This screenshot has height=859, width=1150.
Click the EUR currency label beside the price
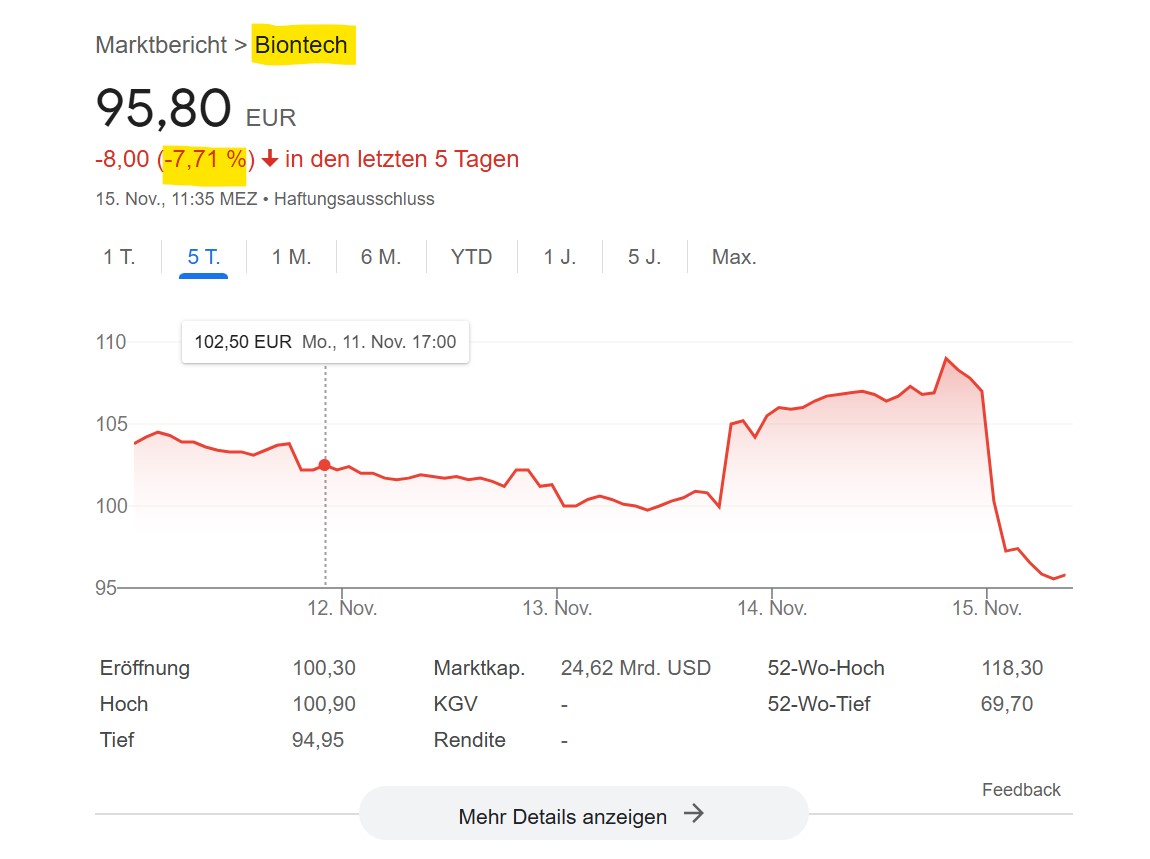(271, 117)
